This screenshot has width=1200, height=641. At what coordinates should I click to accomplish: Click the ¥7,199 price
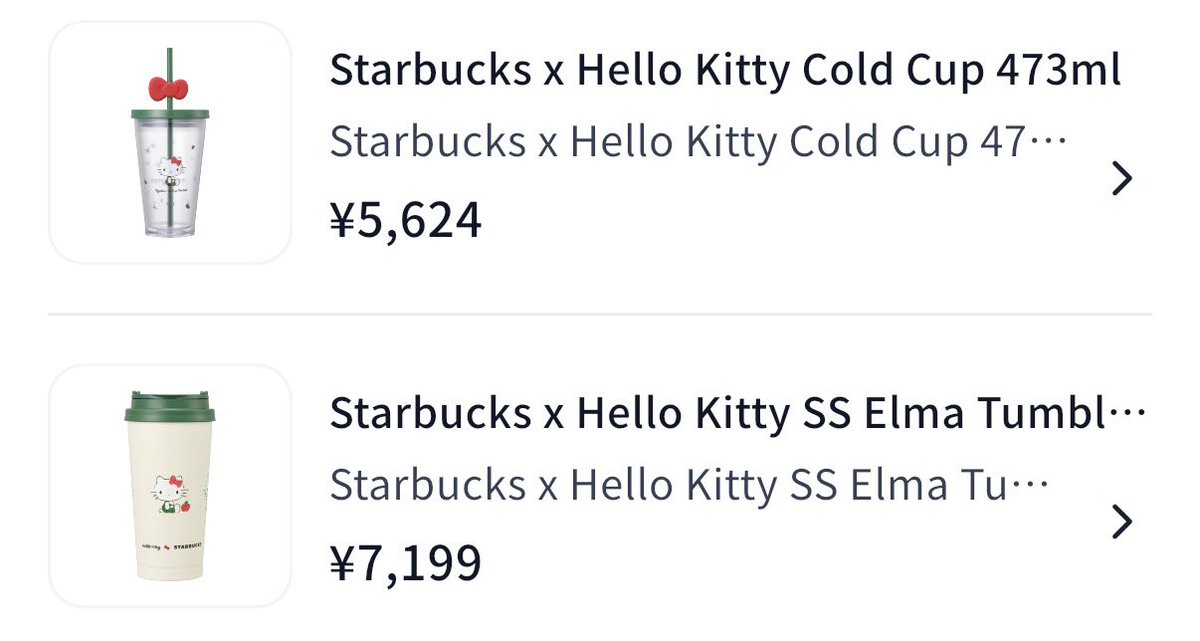(406, 563)
